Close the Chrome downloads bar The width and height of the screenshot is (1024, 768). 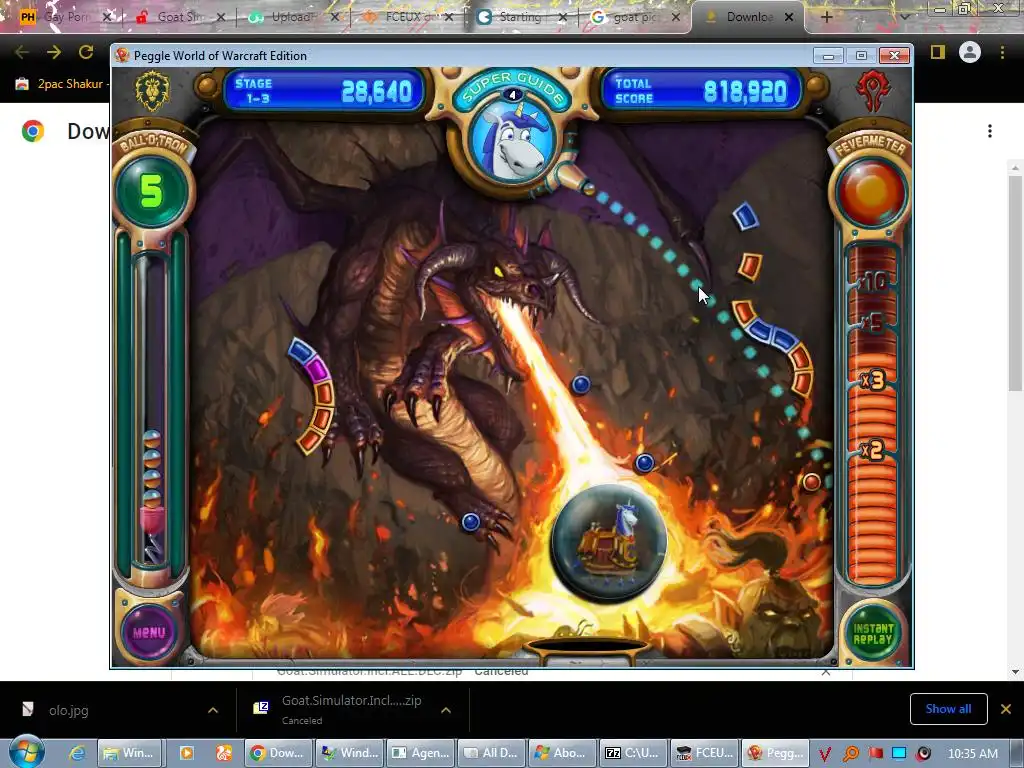pyautogui.click(x=1006, y=709)
